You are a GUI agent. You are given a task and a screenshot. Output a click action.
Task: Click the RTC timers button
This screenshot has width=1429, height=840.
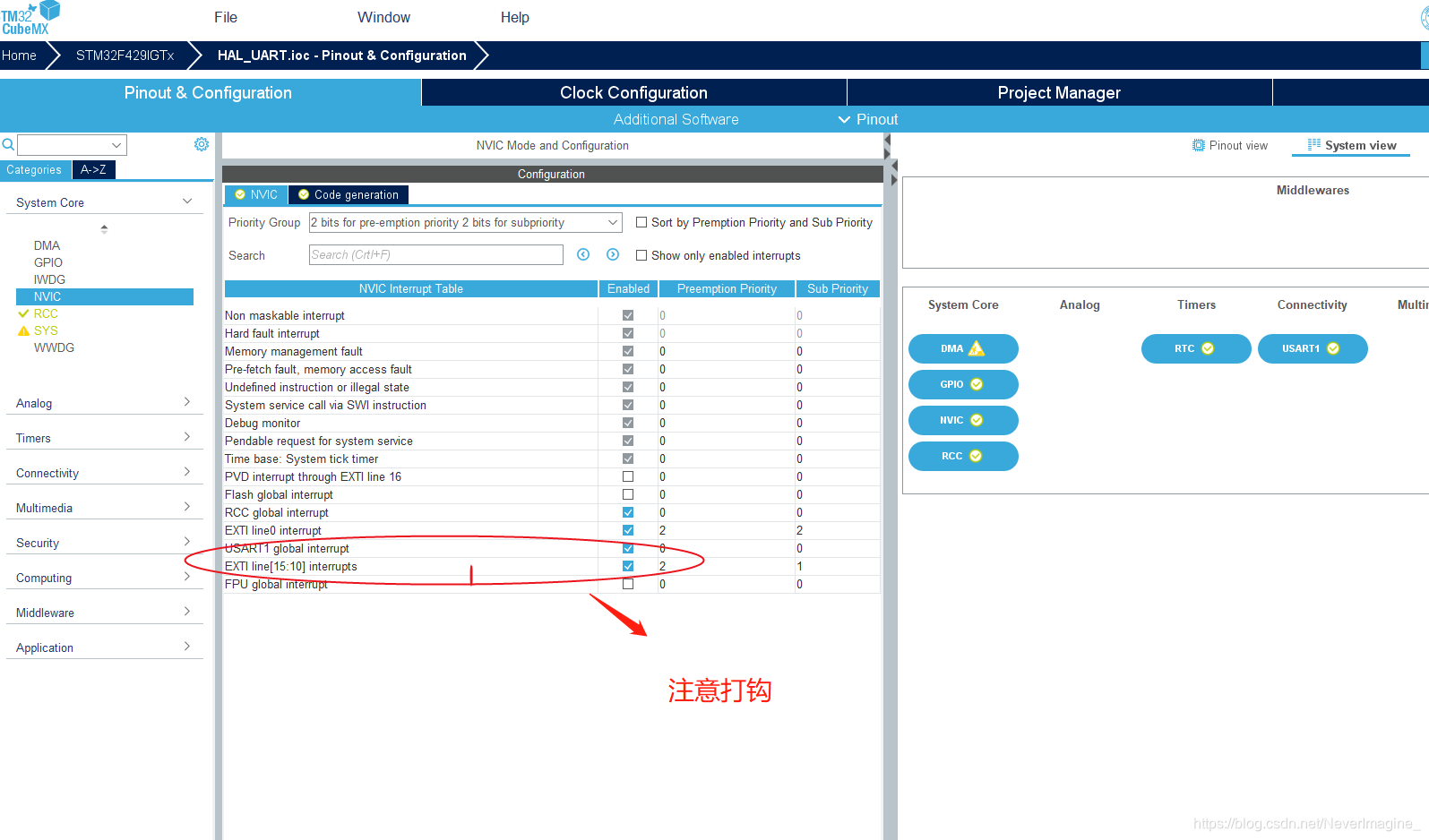click(x=1196, y=348)
